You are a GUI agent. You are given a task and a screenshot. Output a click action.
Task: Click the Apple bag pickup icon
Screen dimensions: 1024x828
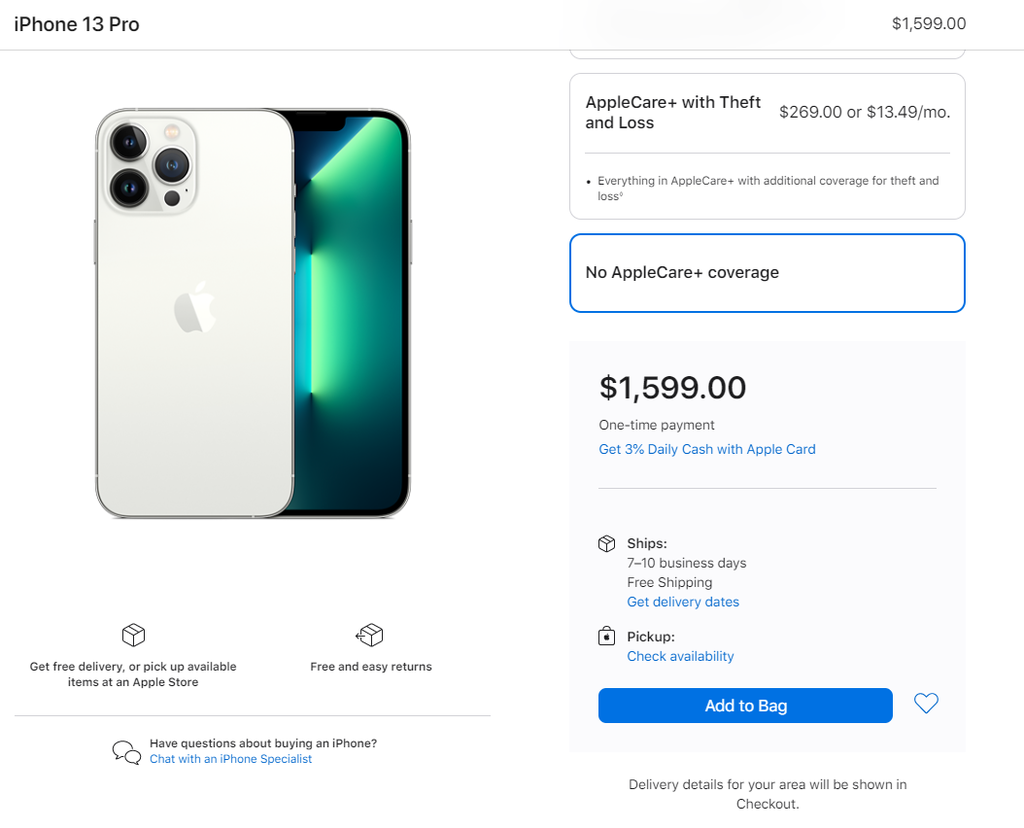coord(607,636)
